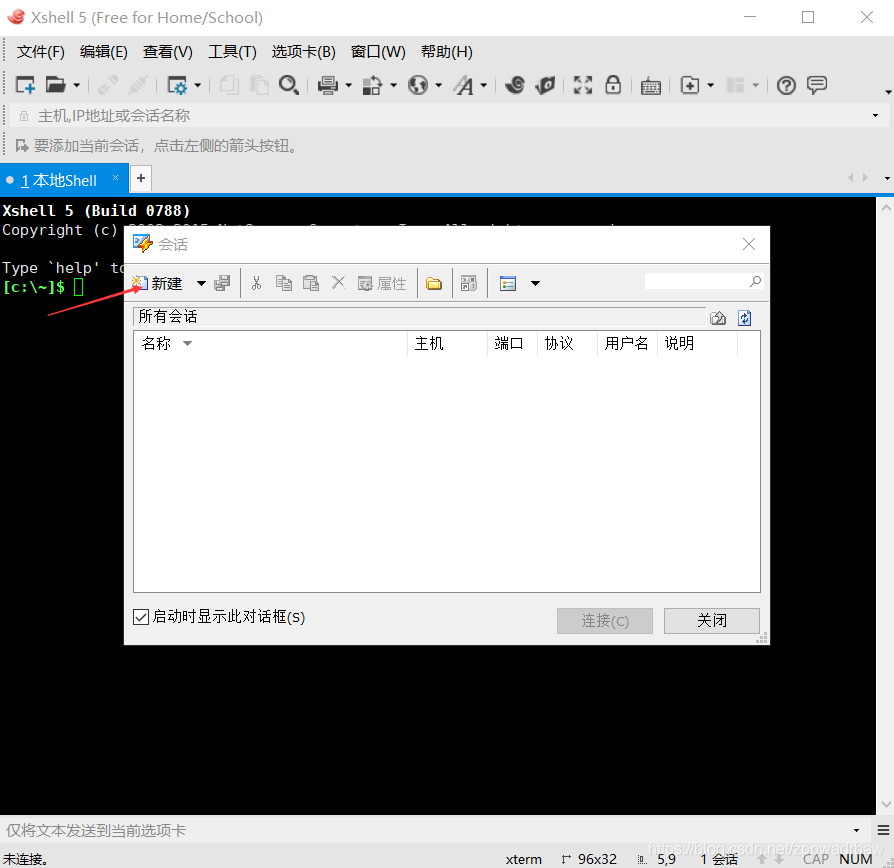This screenshot has height=868, width=894.
Task: Open dropdown arrow next to 新建
Action: click(x=201, y=283)
